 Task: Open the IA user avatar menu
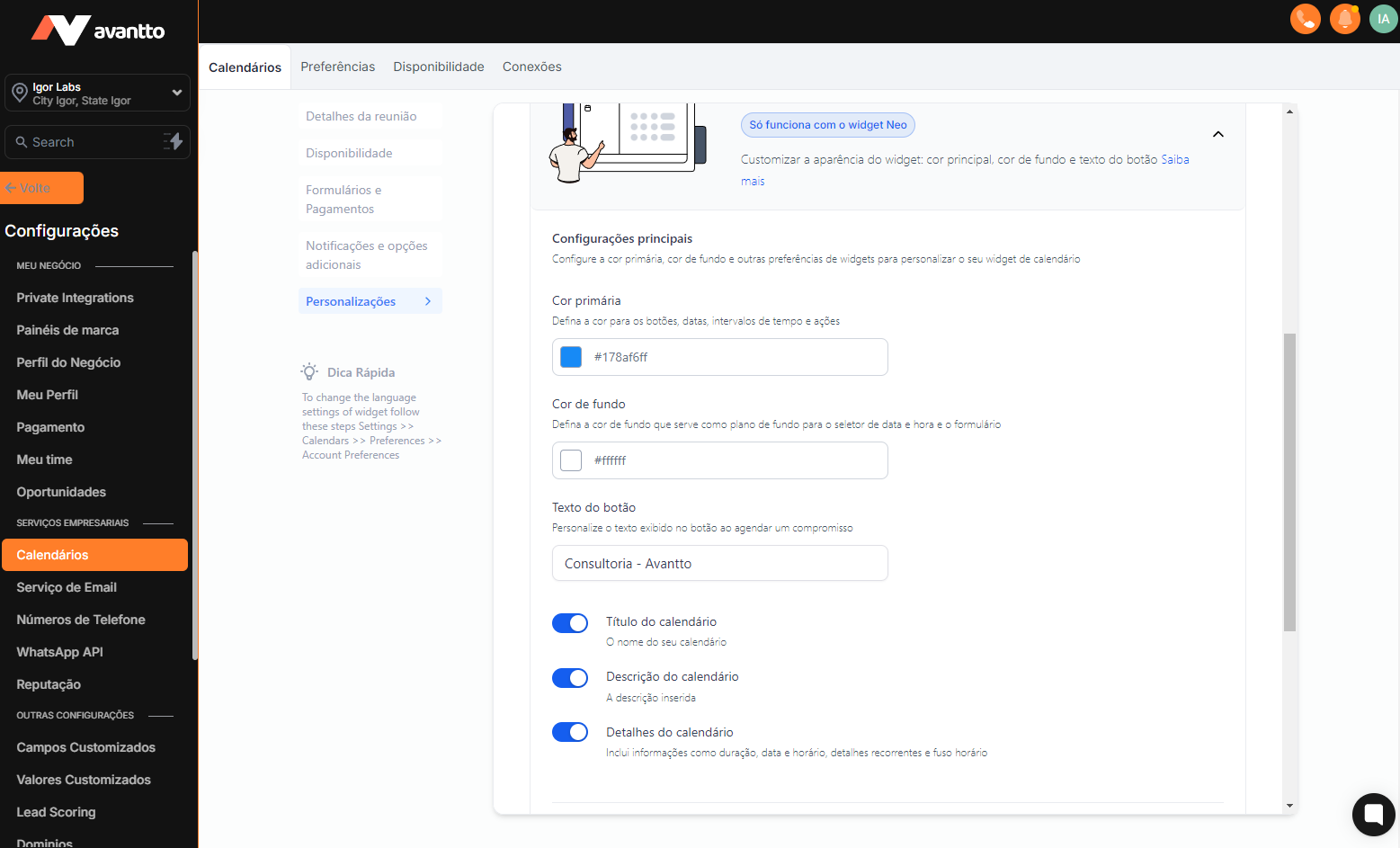[x=1383, y=19]
